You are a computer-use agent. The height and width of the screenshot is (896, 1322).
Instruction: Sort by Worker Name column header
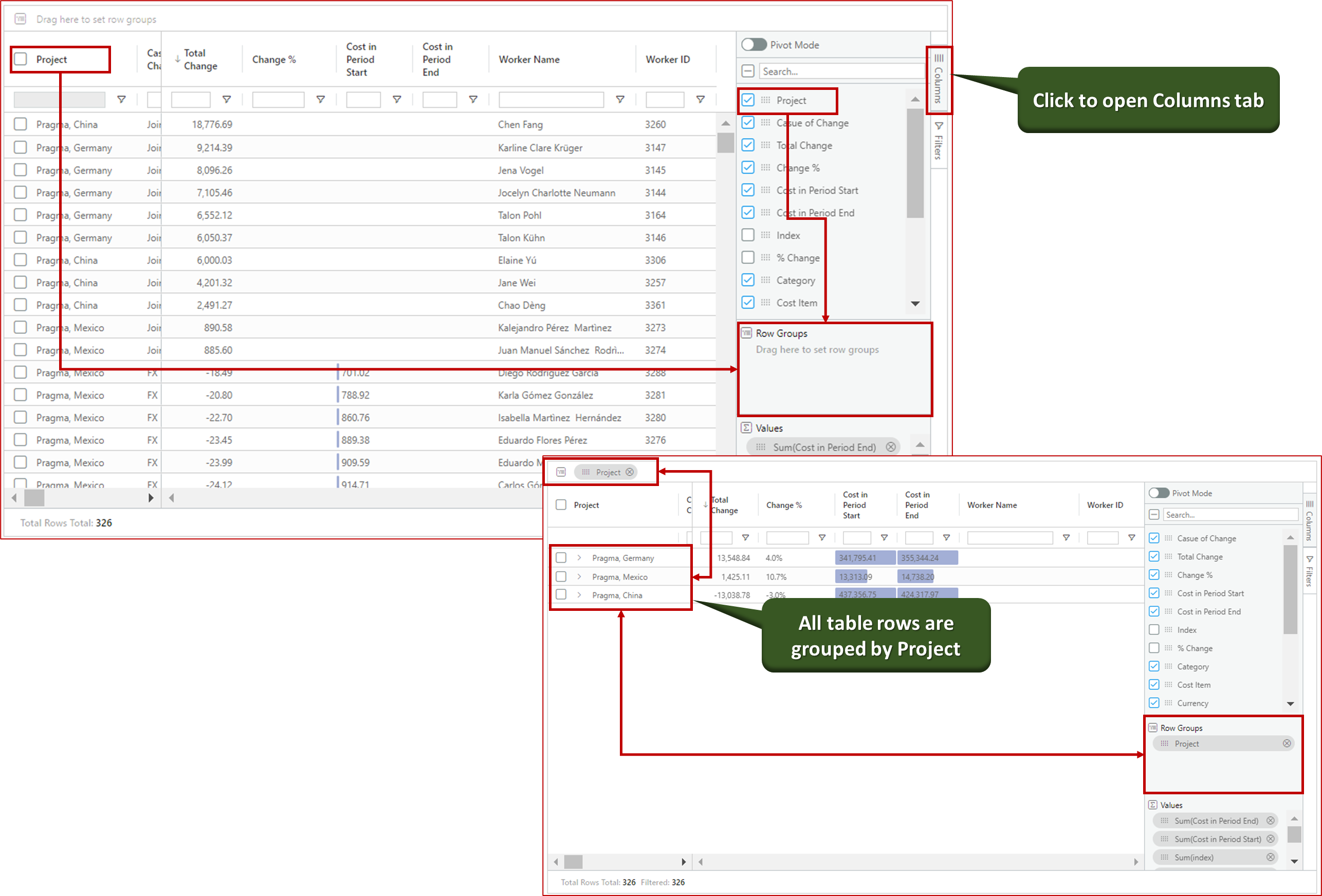(528, 59)
